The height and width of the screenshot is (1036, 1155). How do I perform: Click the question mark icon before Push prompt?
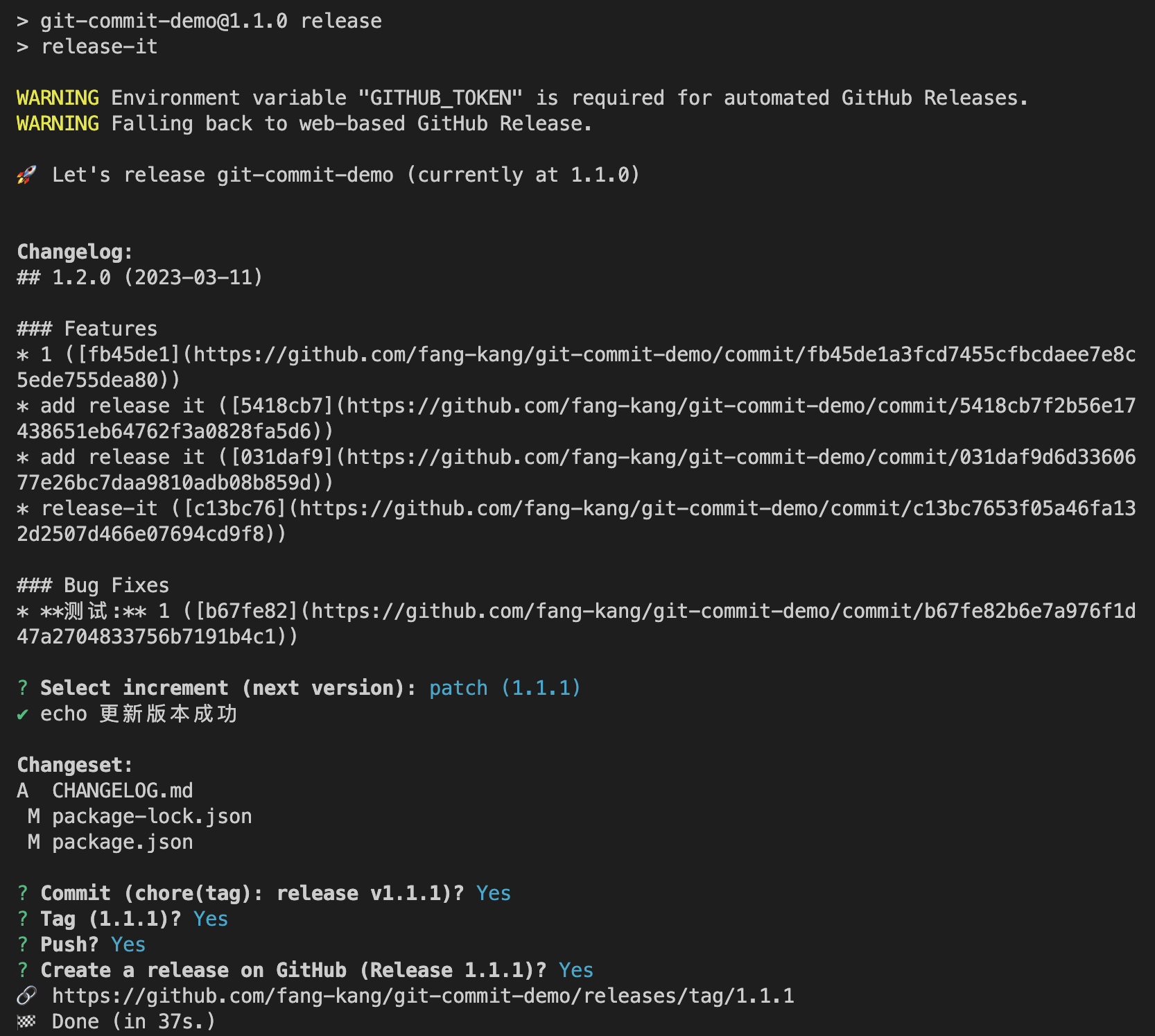(23, 944)
